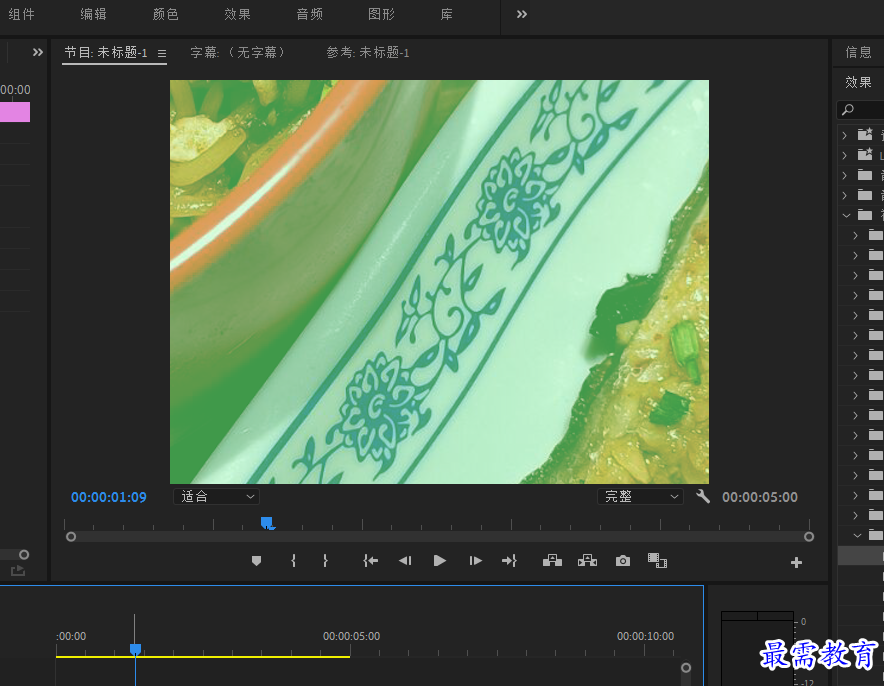The image size is (884, 686).
Task: Expand the second starred bin in effects
Action: point(845,156)
